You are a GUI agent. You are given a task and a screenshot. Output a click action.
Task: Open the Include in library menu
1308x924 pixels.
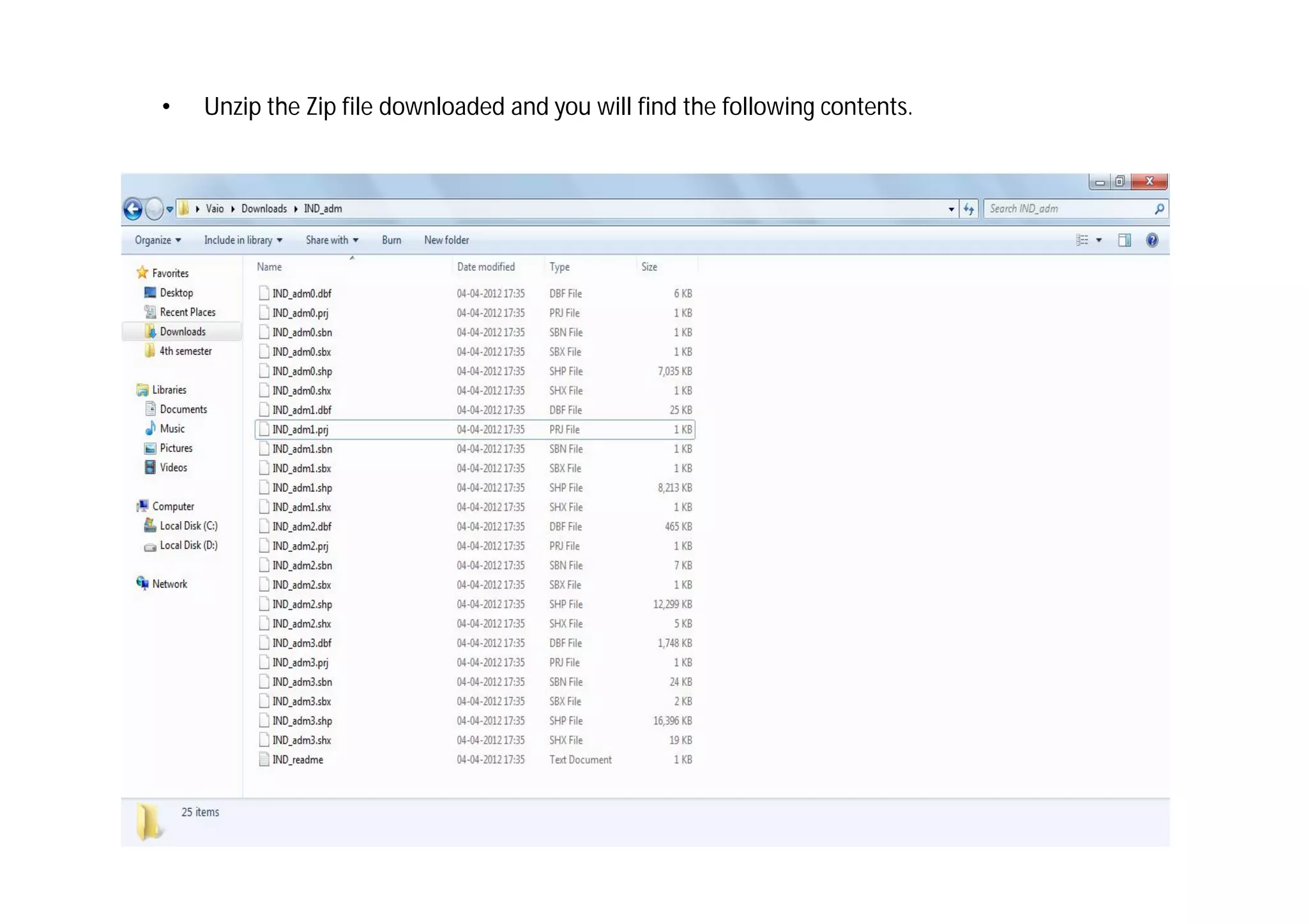point(243,240)
